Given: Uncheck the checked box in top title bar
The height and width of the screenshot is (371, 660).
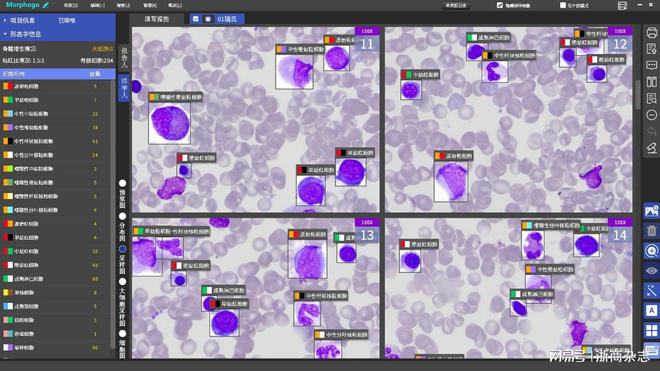Looking at the screenshot, I should click(x=500, y=5).
